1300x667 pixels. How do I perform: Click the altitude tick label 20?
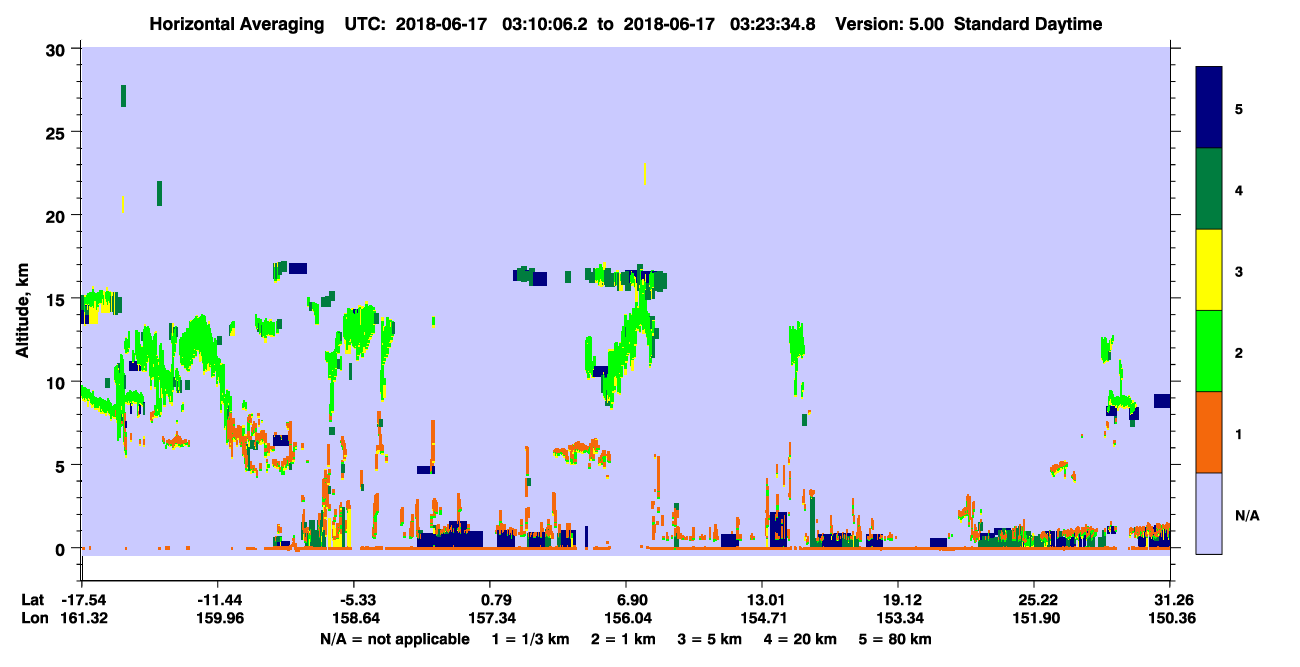[58, 215]
